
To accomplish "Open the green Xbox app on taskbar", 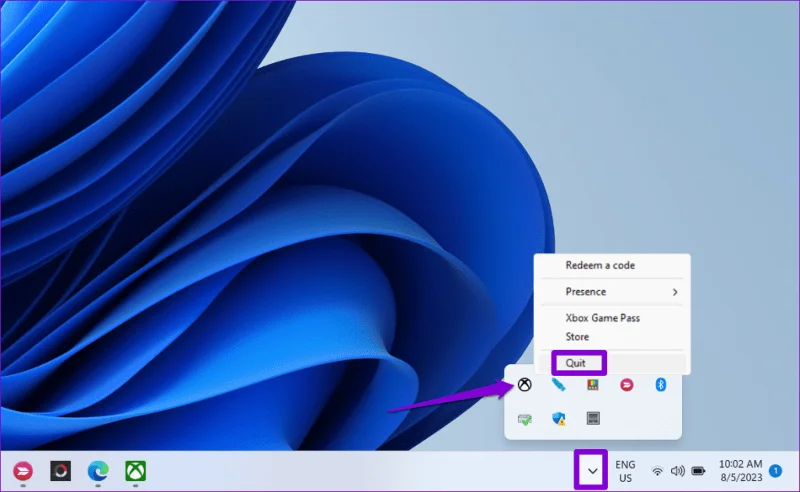I will (135, 471).
